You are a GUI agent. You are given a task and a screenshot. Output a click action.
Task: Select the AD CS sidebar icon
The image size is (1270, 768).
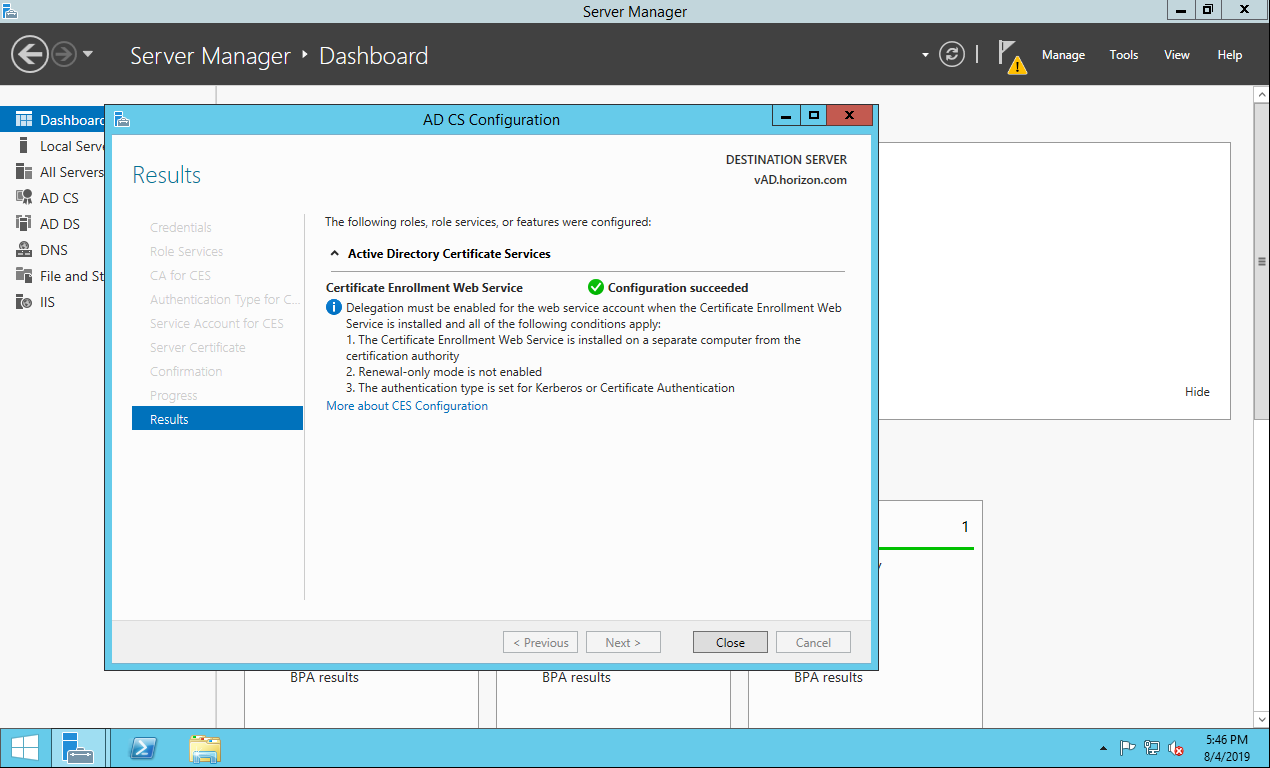pos(24,198)
